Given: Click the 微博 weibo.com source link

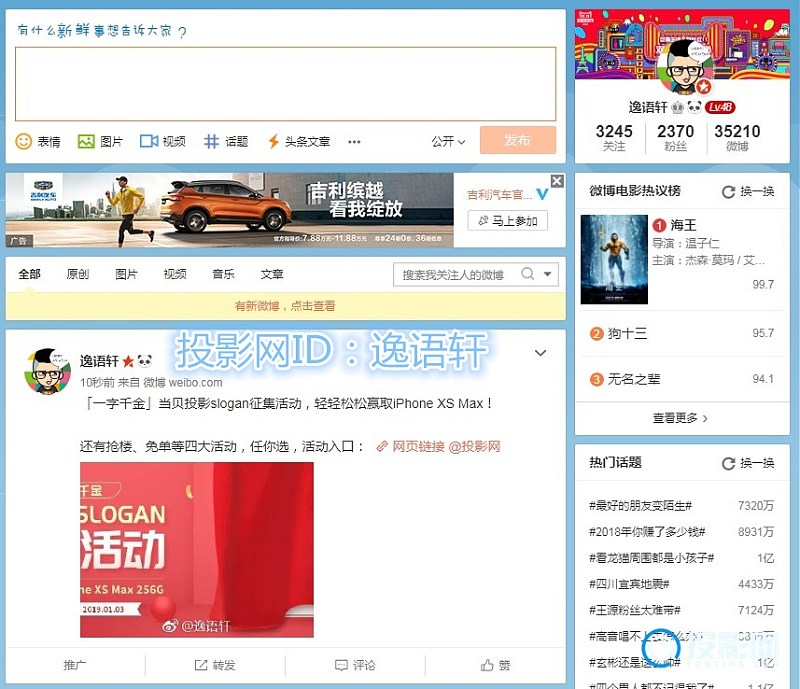Looking at the screenshot, I should [183, 382].
